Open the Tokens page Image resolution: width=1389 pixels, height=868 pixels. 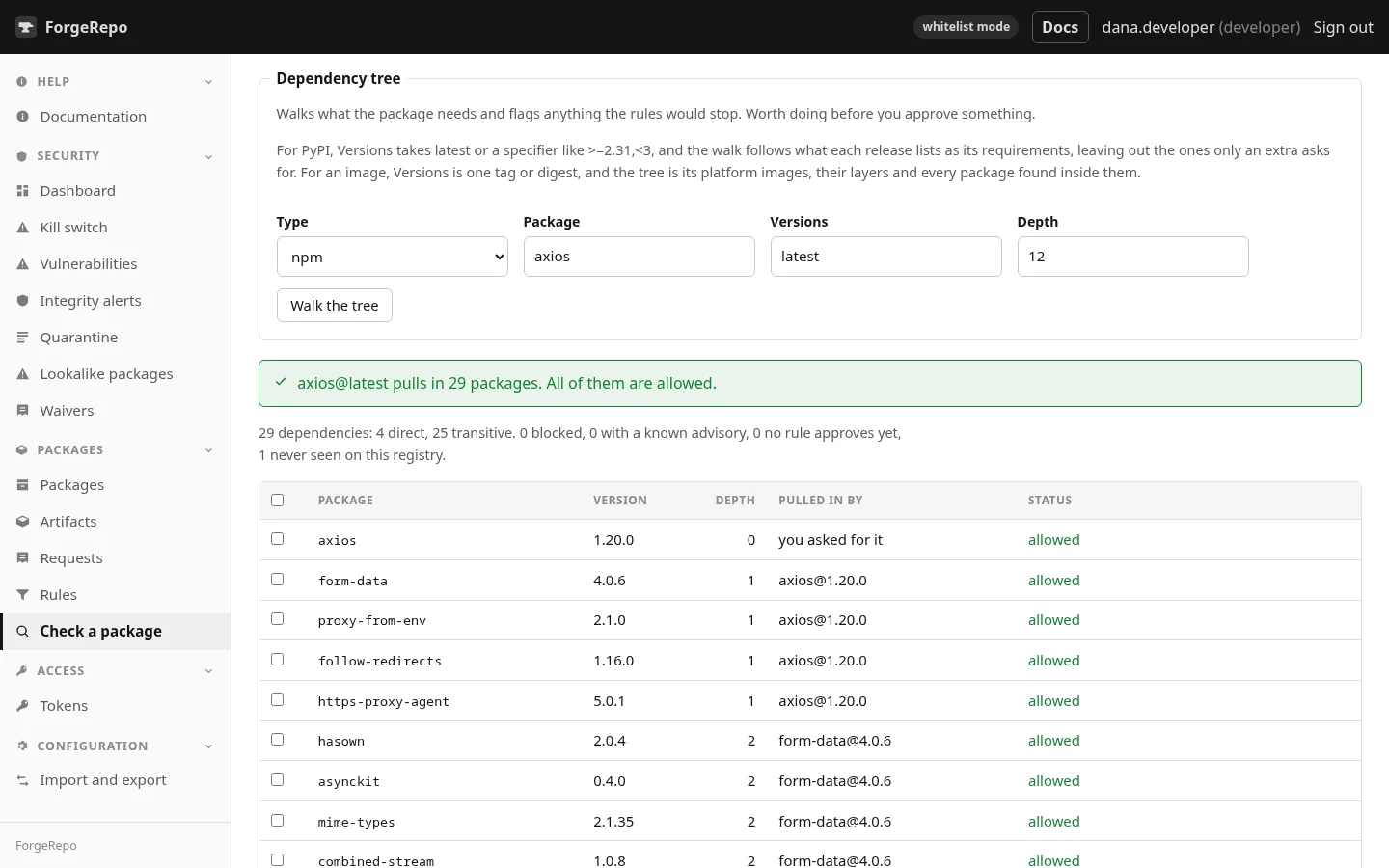[x=116, y=706]
